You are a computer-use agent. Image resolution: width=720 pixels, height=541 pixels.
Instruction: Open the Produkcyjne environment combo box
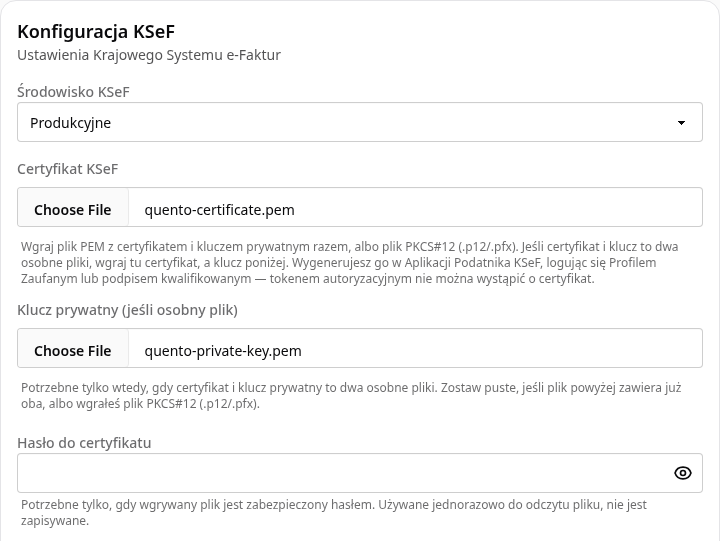click(360, 122)
